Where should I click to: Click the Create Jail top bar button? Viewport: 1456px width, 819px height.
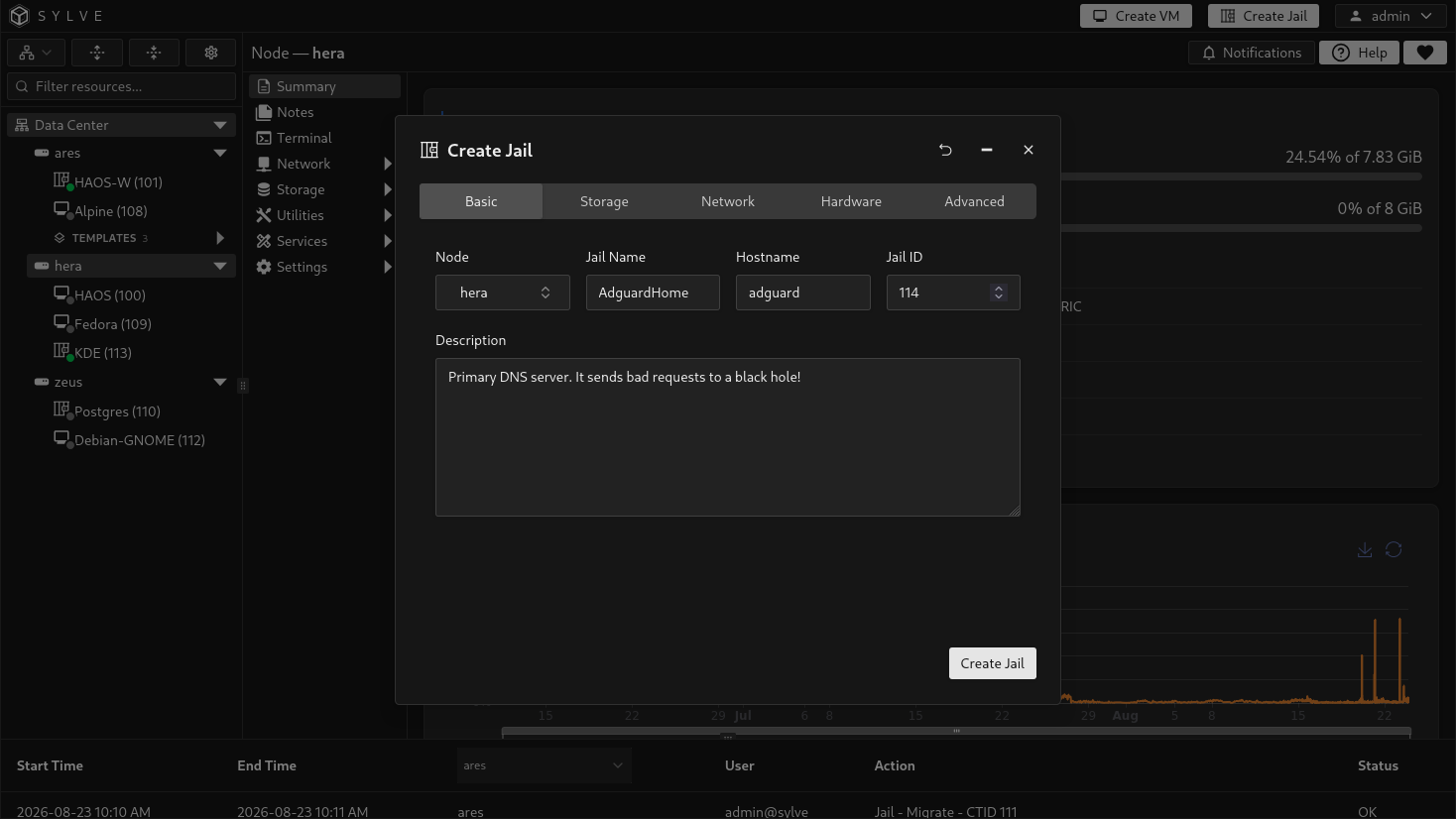coord(1264,16)
